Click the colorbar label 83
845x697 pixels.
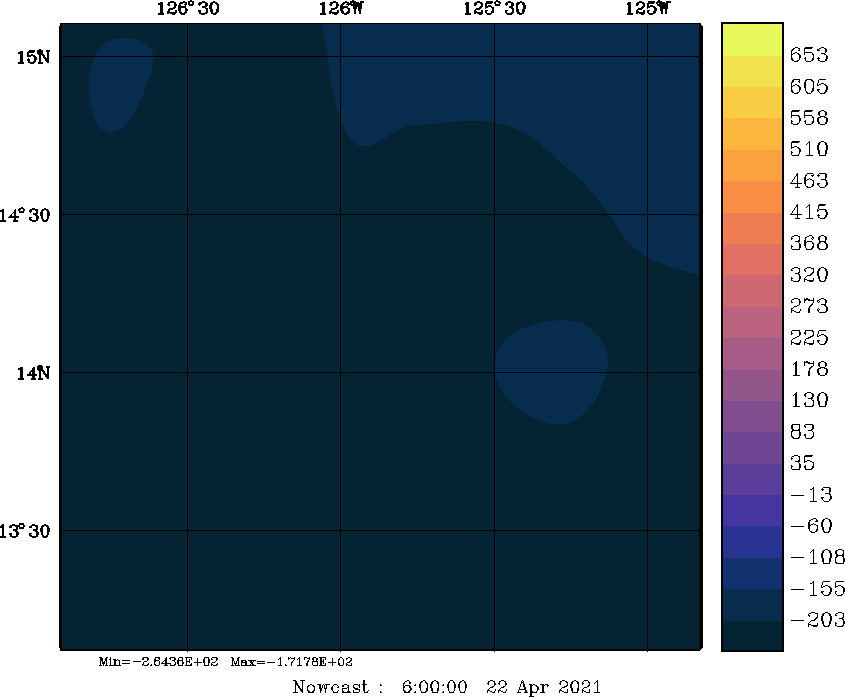pyautogui.click(x=802, y=432)
